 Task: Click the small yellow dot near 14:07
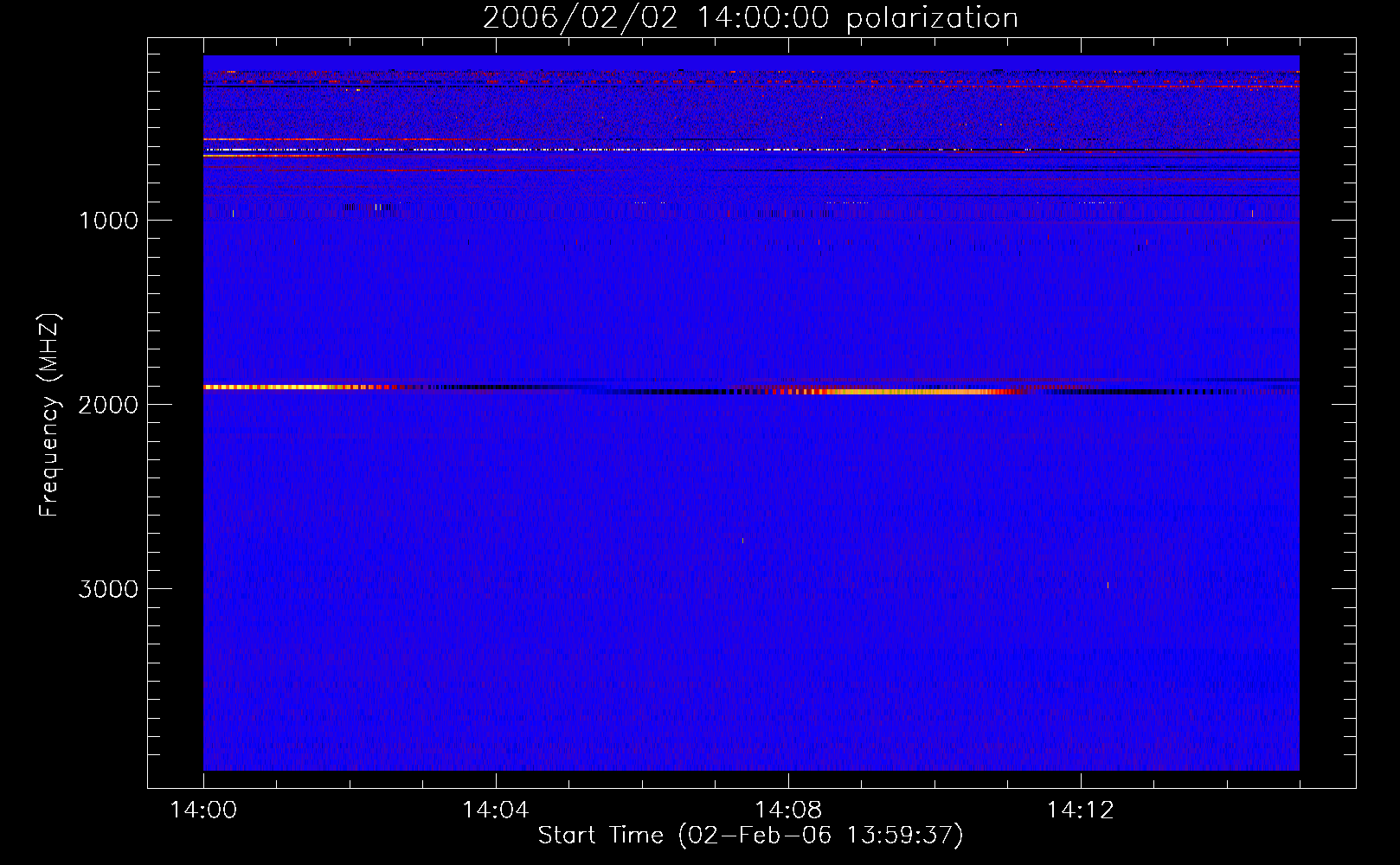742,541
